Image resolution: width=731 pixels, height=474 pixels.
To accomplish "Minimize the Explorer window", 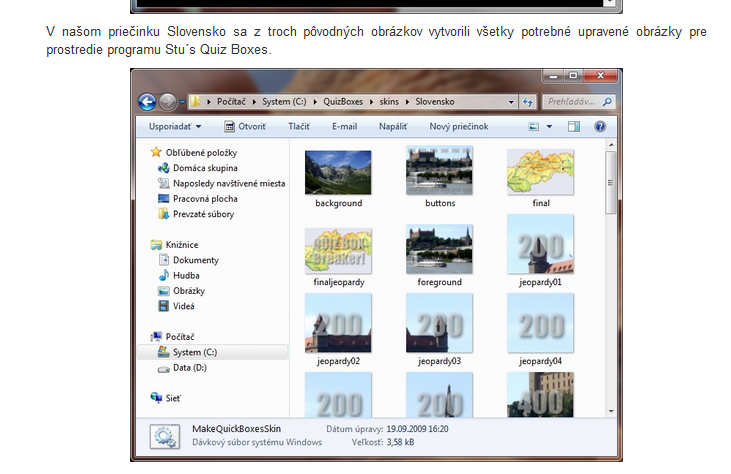I will click(553, 76).
